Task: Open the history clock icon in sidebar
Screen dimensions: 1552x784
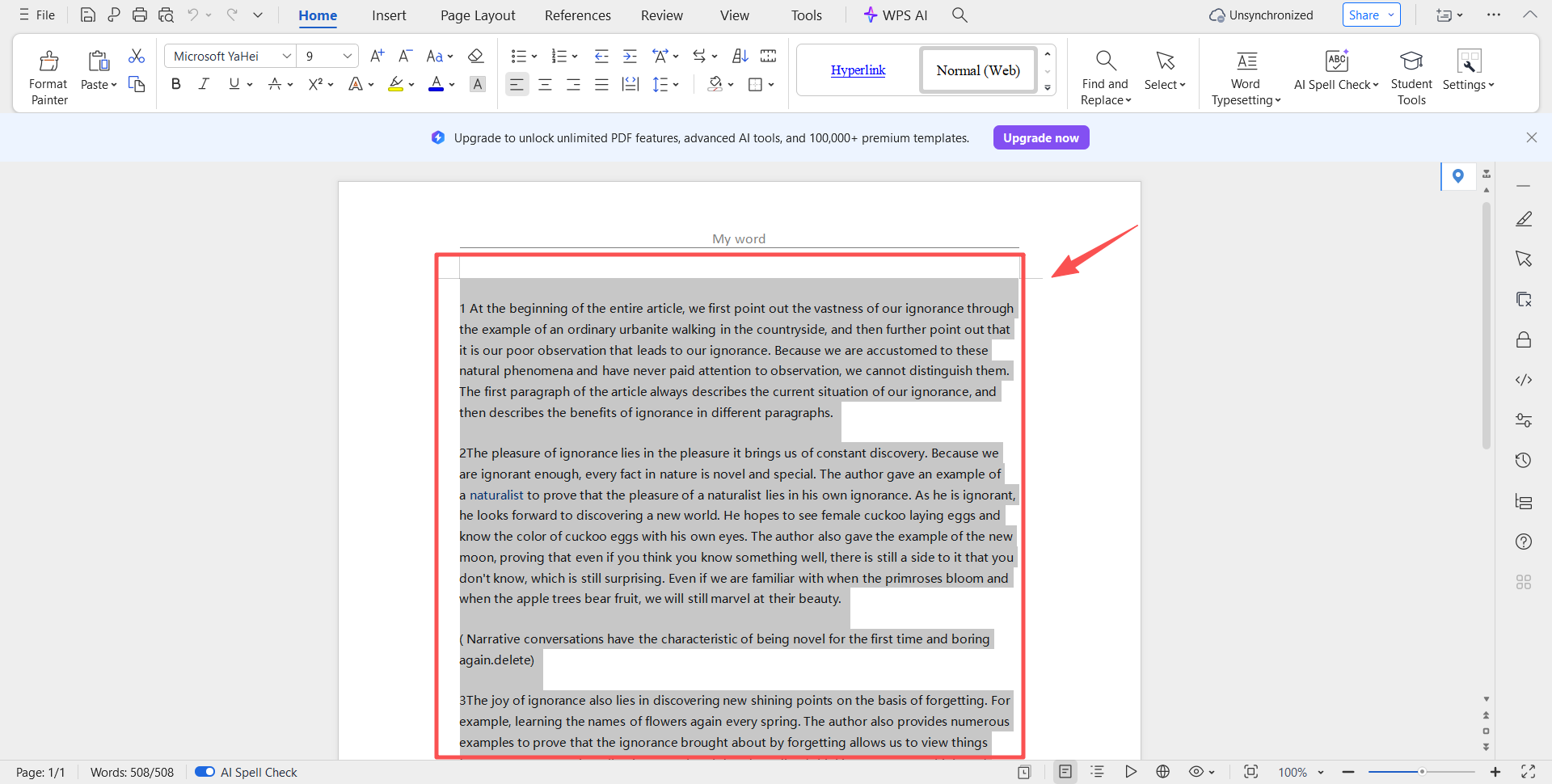Action: [1523, 461]
